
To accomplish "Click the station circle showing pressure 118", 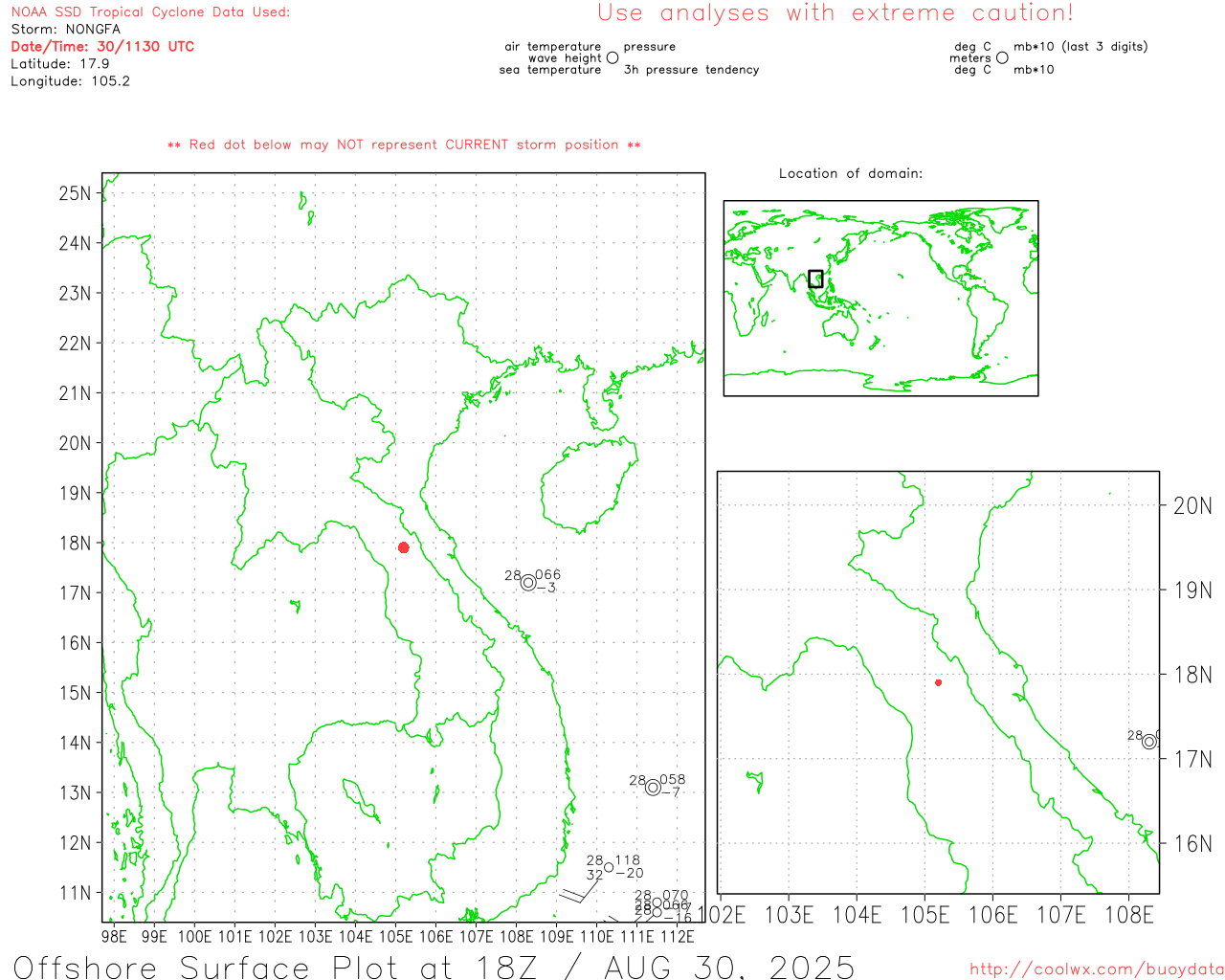I will [609, 867].
